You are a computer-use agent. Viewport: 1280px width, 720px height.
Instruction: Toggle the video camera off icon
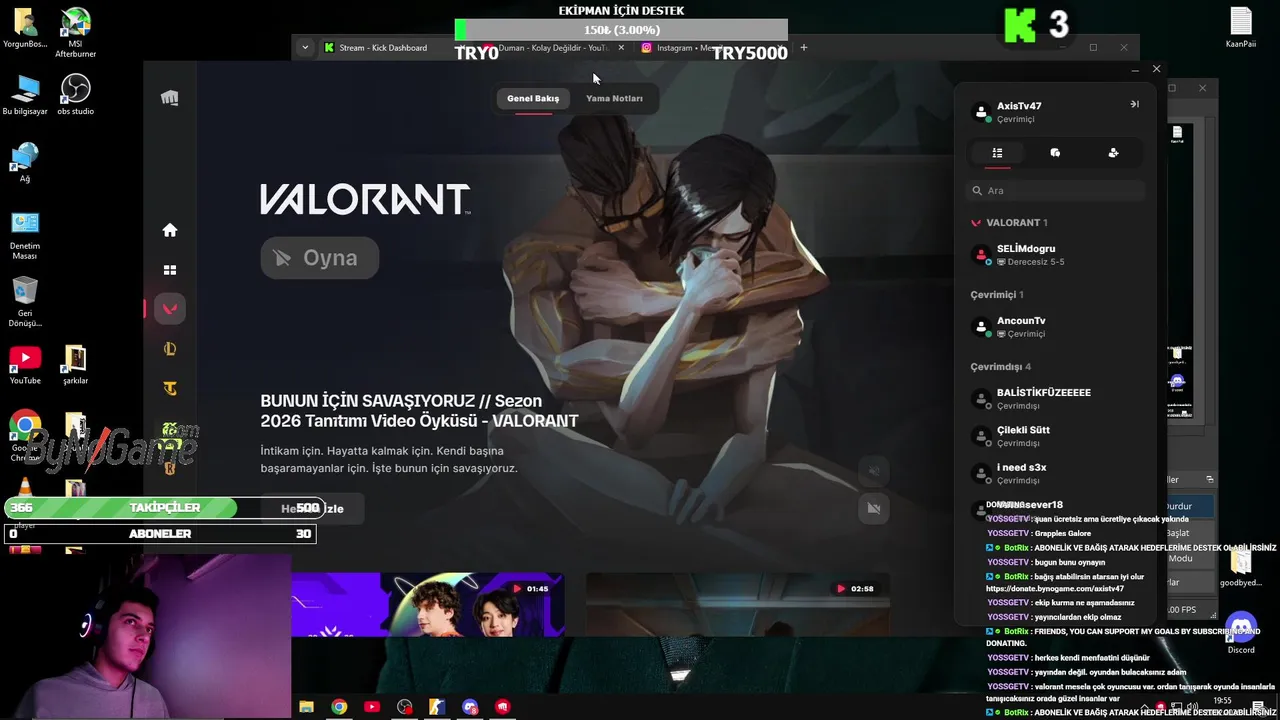(x=874, y=508)
